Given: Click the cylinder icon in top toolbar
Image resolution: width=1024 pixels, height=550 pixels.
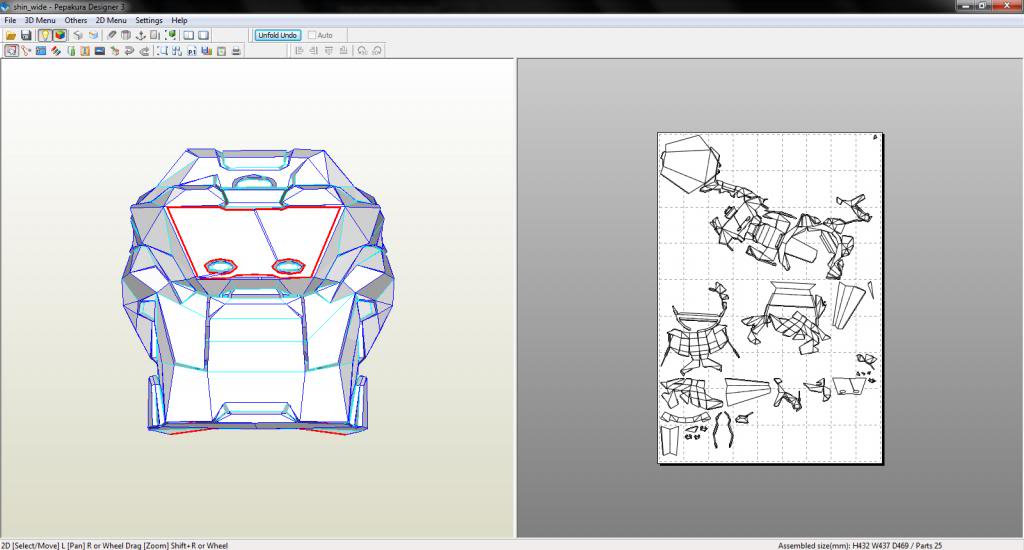Looking at the screenshot, I should coord(126,35).
